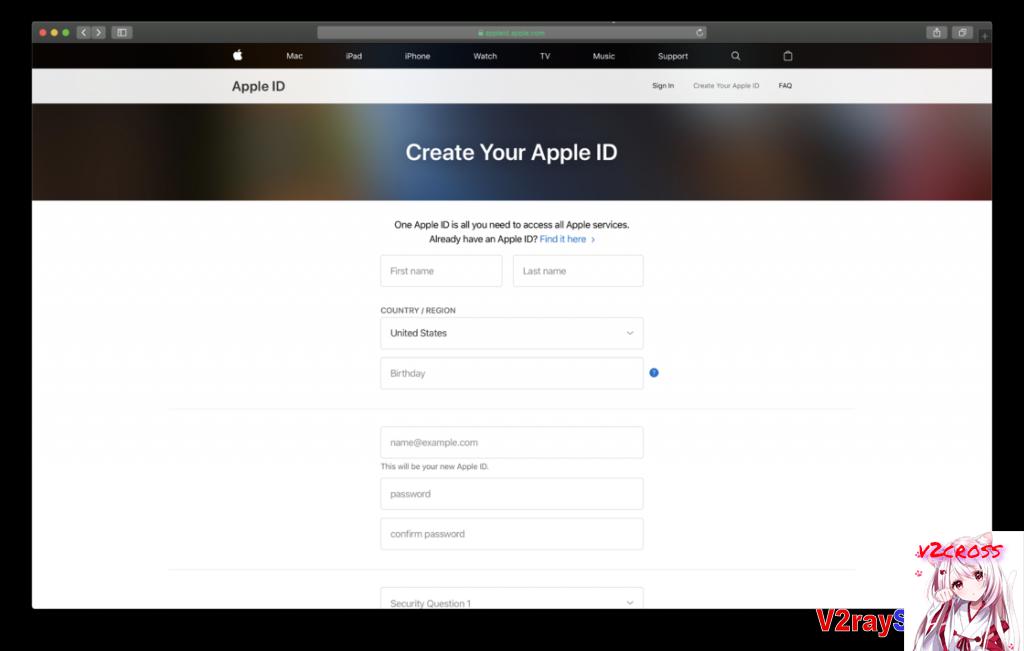The height and width of the screenshot is (651, 1024).
Task: Go to the iPhone section
Action: [x=417, y=56]
